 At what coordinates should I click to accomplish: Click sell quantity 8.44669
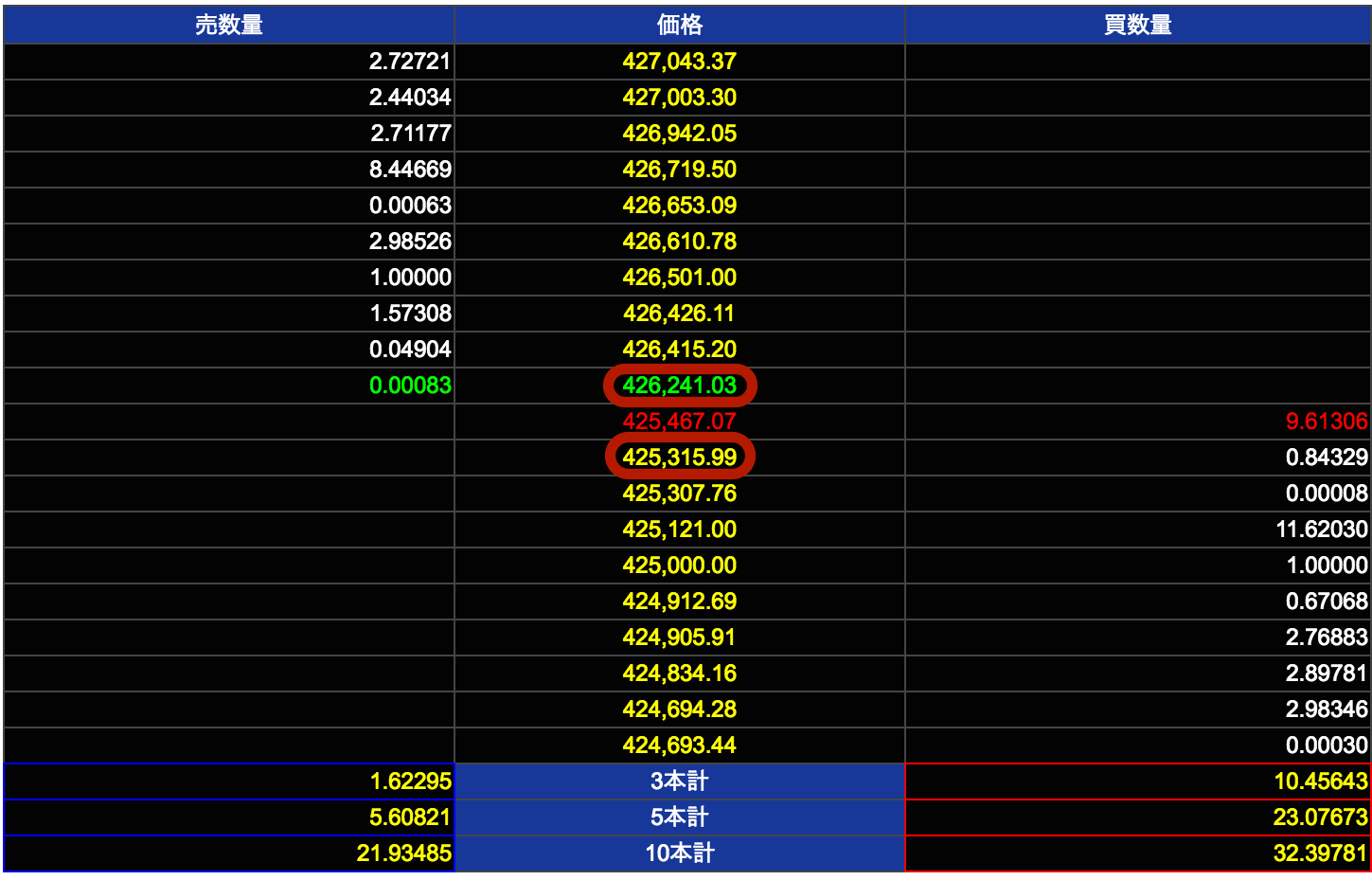click(410, 170)
